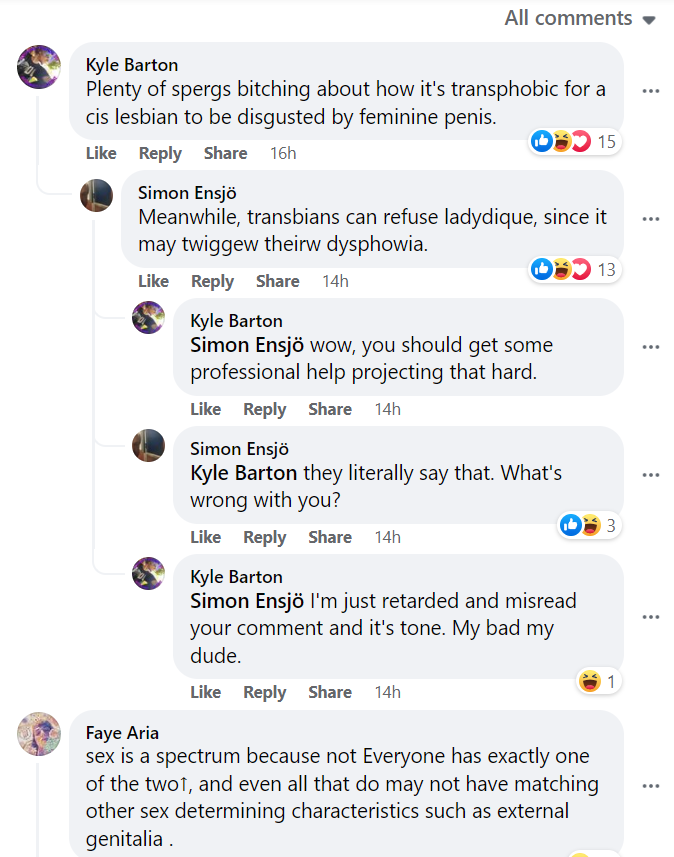
Task: Reply to the 'My bad my dude' comment
Action: (265, 692)
